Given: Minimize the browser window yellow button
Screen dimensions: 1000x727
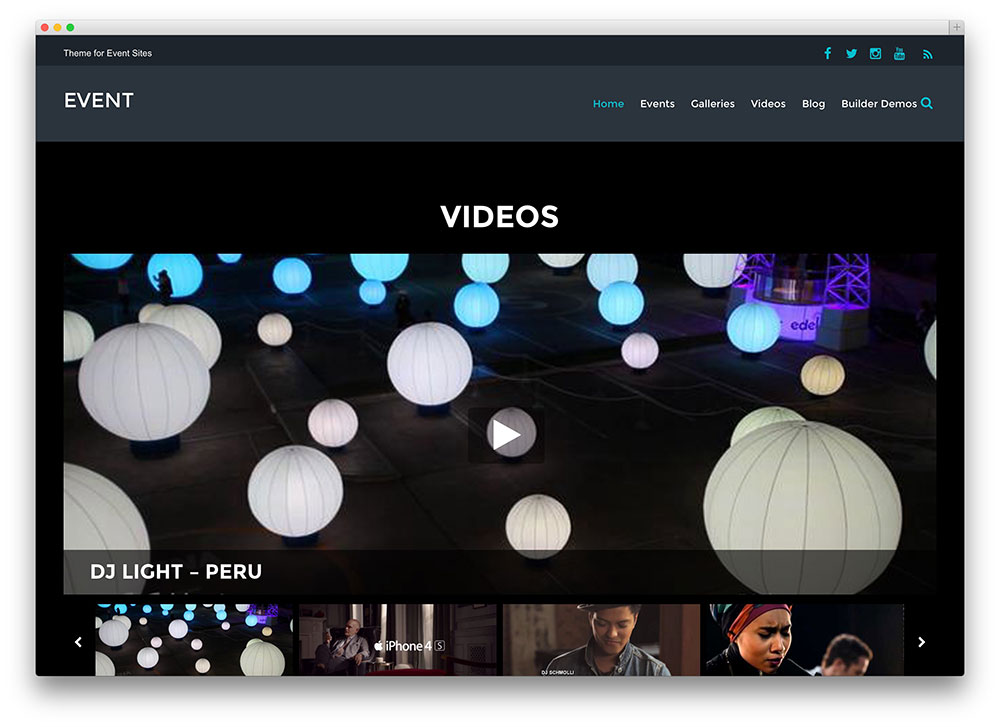Looking at the screenshot, I should [57, 27].
